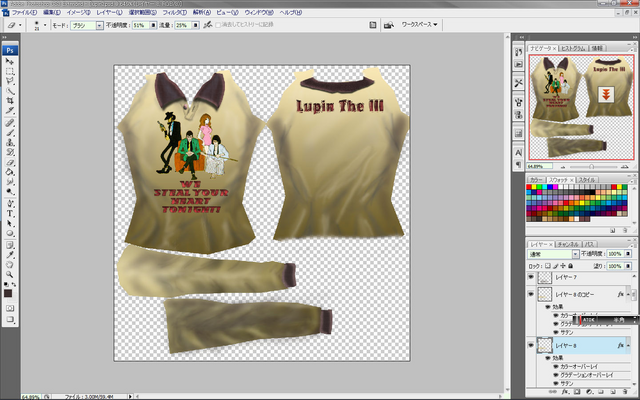The image size is (640, 400).
Task: Select the Healing Brush tool
Action: click(x=10, y=123)
